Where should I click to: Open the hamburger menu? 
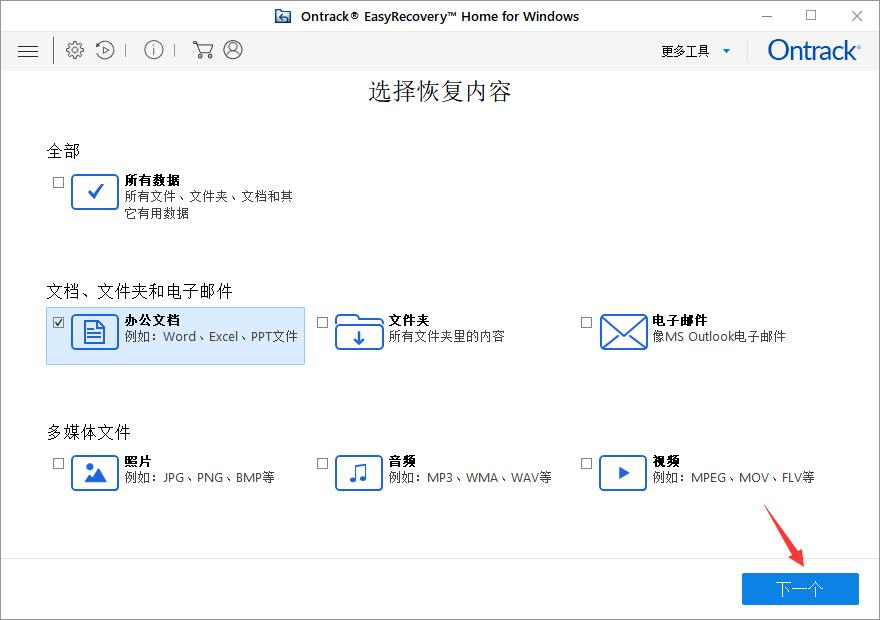click(28, 51)
